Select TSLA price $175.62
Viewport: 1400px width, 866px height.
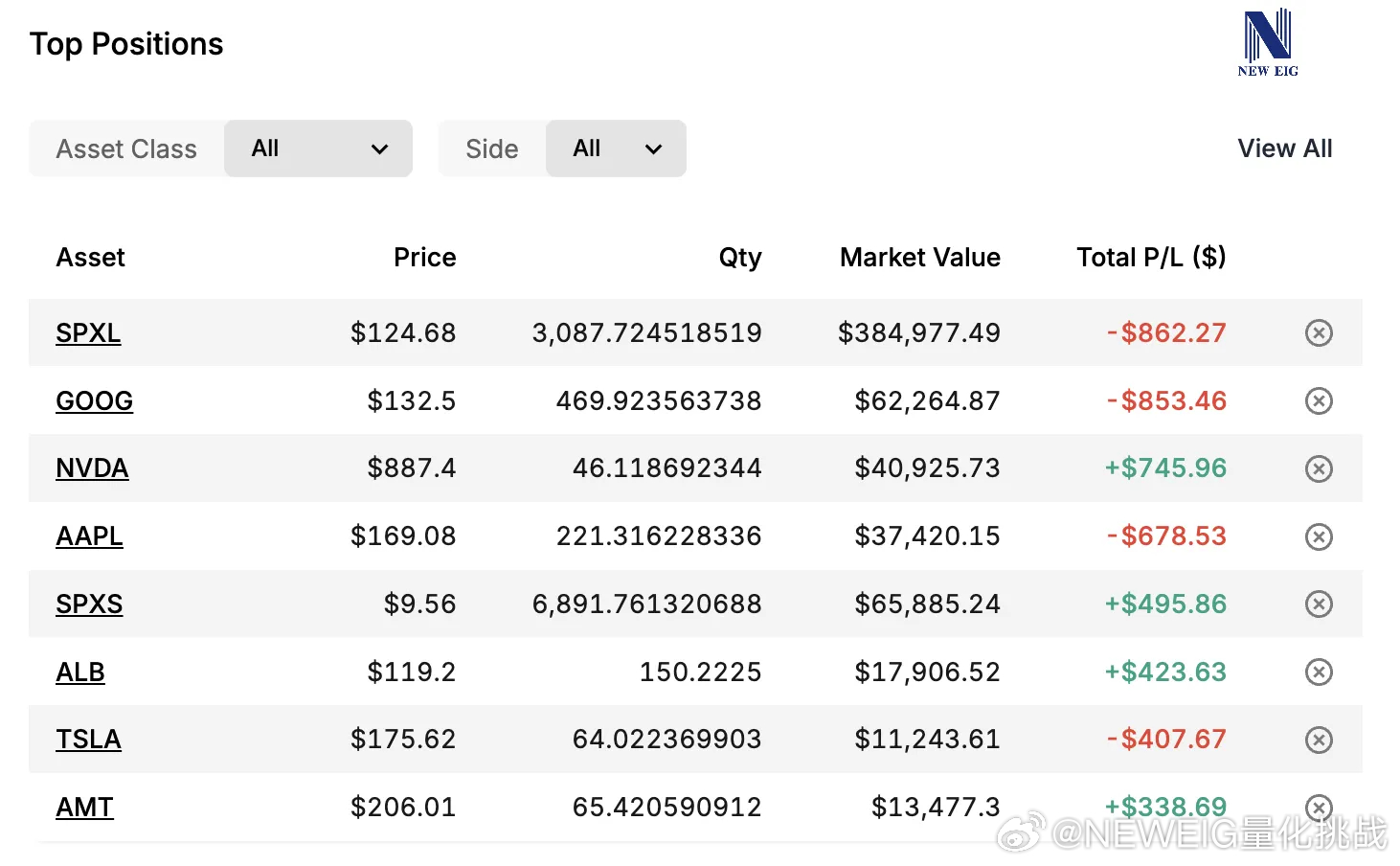(x=403, y=740)
